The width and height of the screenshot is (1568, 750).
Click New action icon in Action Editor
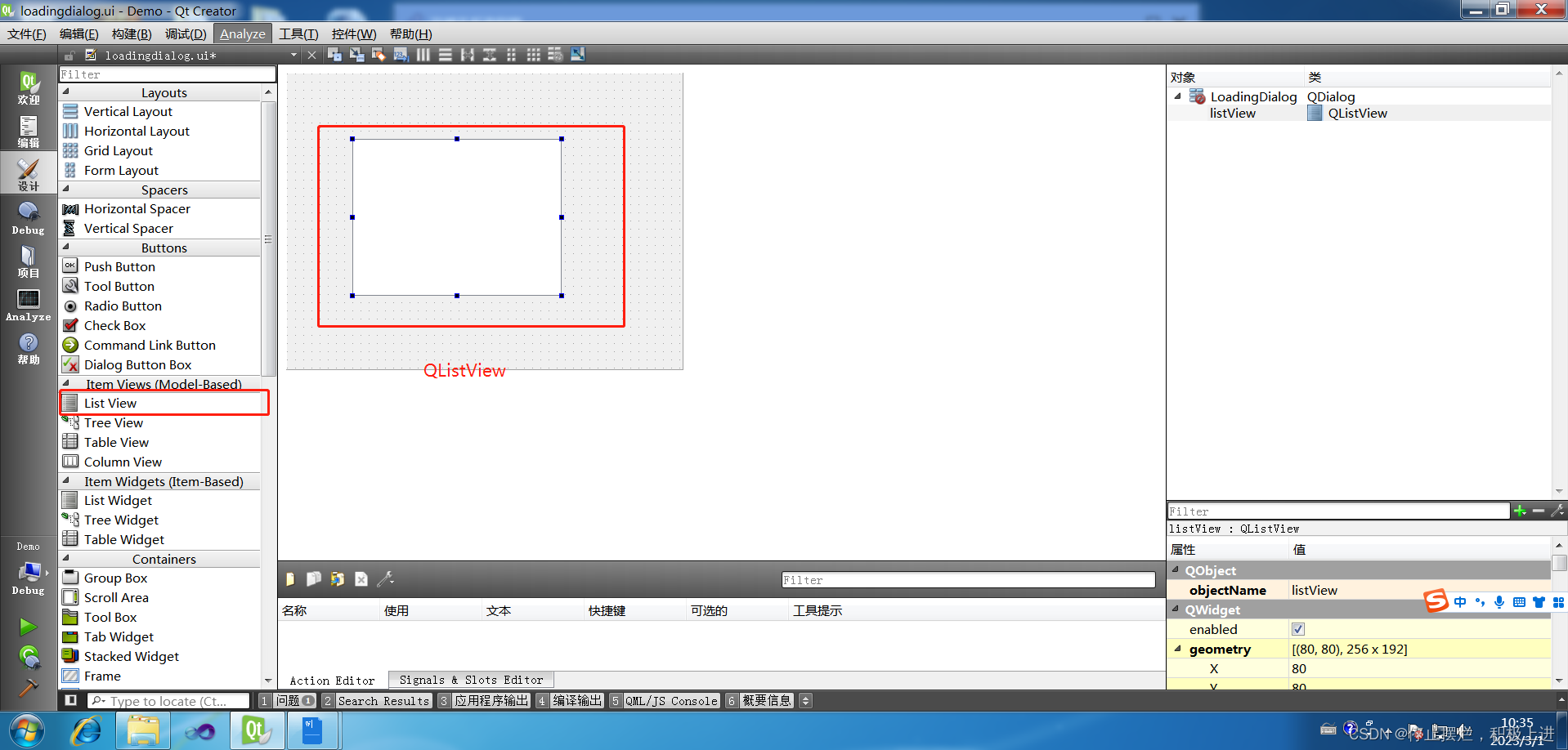click(x=290, y=579)
